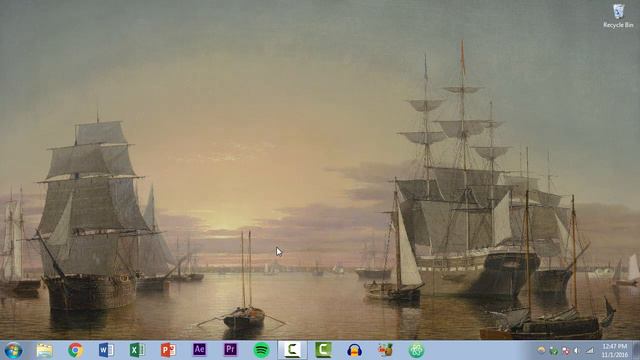The height and width of the screenshot is (360, 640).
Task: Open Adobe After Effects taskbar icon
Action: click(x=199, y=350)
